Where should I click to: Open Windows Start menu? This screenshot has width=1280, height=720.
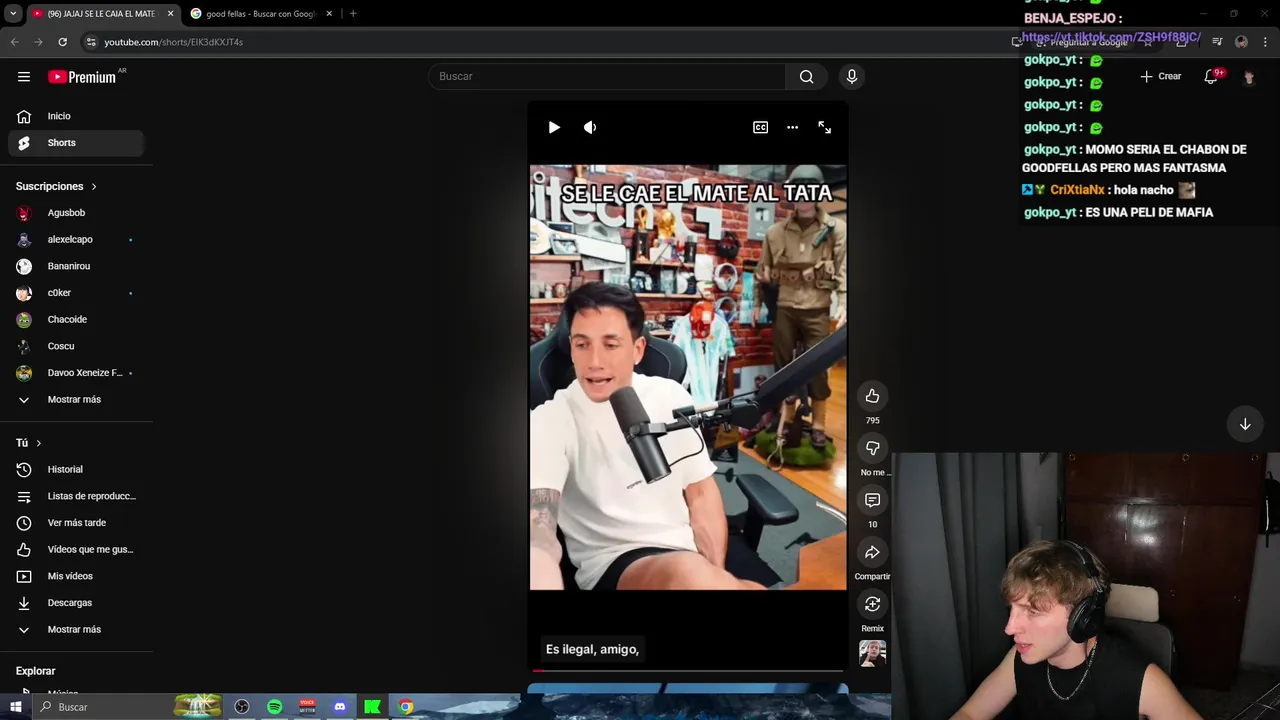[x=15, y=707]
